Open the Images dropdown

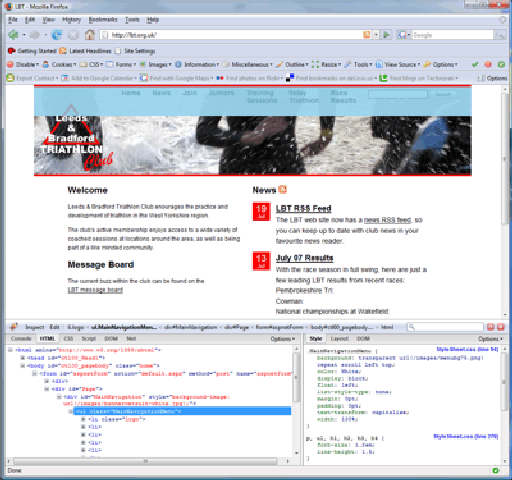(x=156, y=64)
